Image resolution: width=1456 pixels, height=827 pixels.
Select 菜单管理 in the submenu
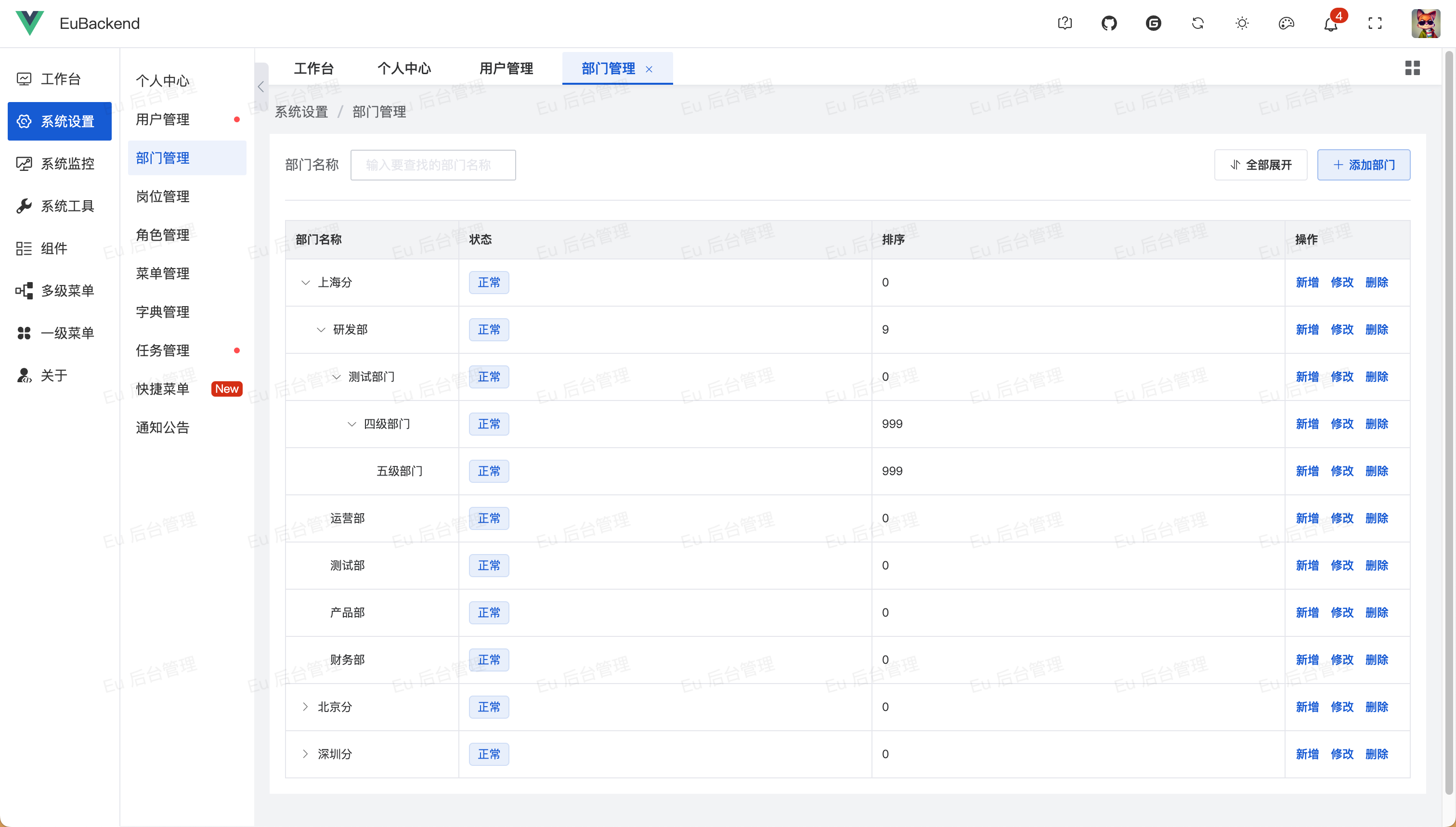point(187,273)
